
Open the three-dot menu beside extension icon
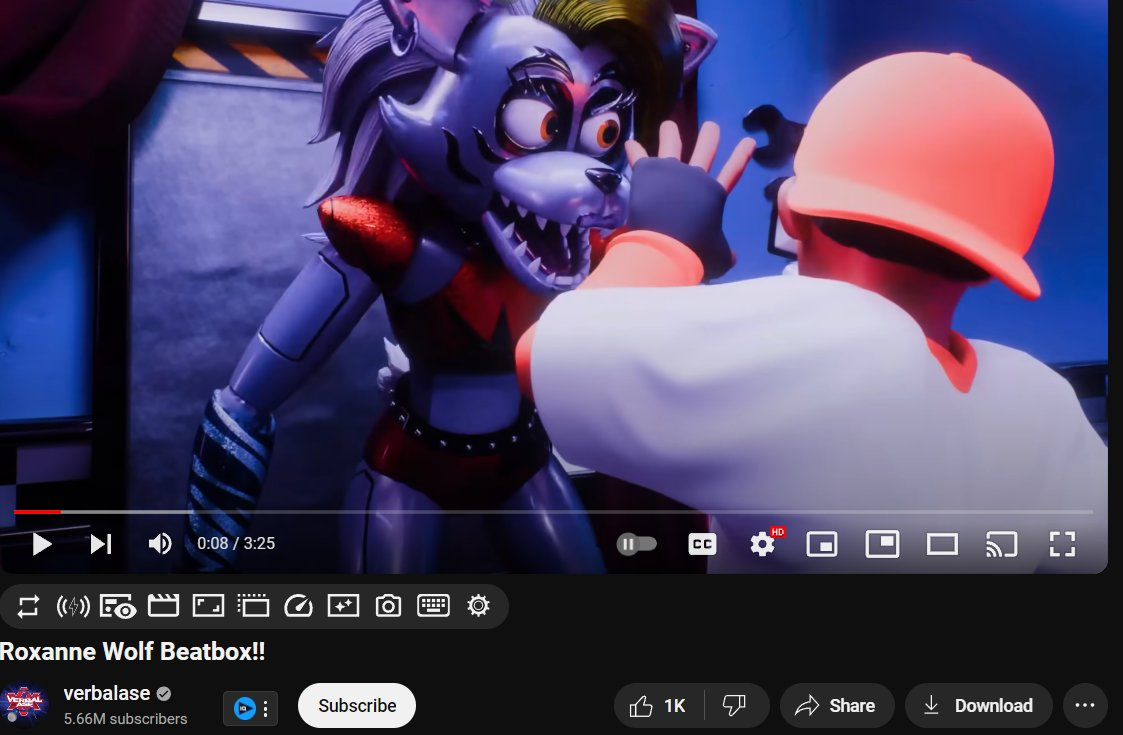(266, 708)
